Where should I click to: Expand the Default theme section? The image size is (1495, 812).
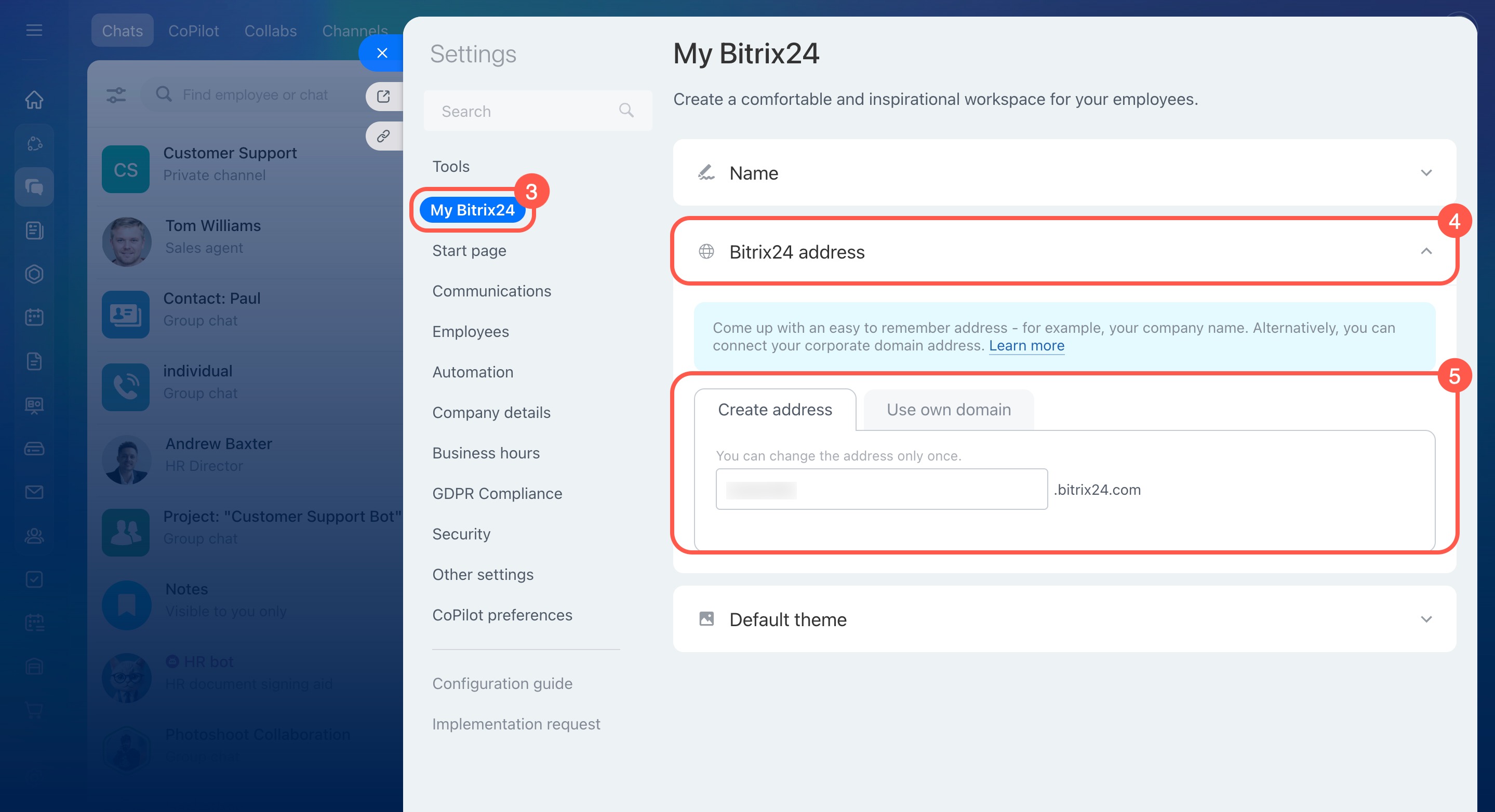(1426, 619)
